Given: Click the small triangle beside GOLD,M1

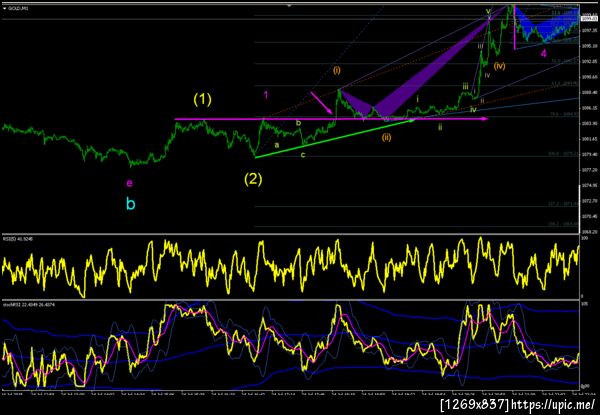Looking at the screenshot, I should click(x=4, y=8).
